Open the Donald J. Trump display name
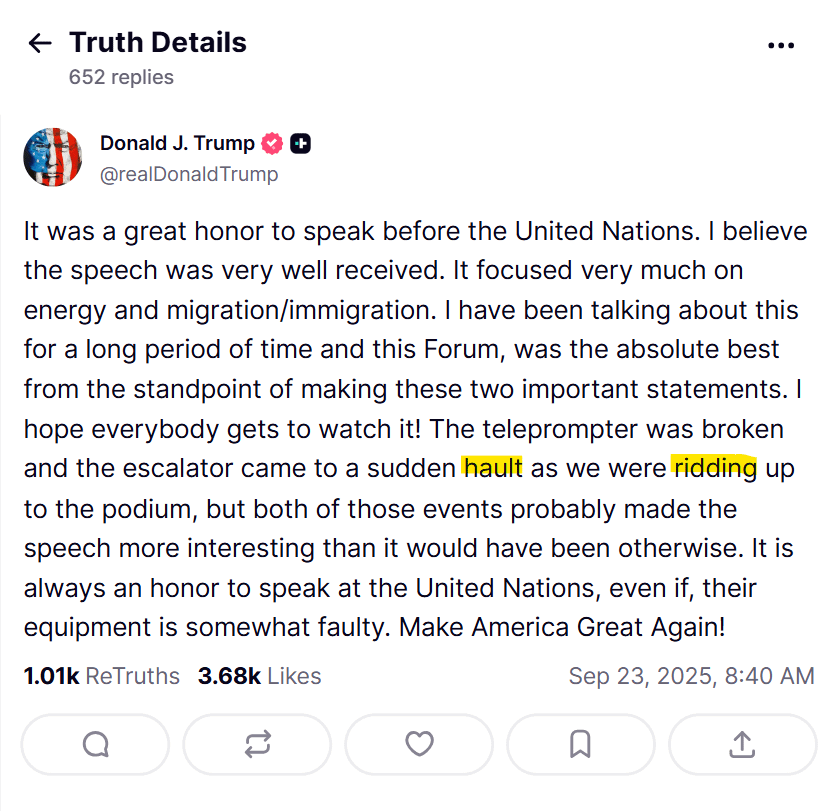 click(x=177, y=143)
